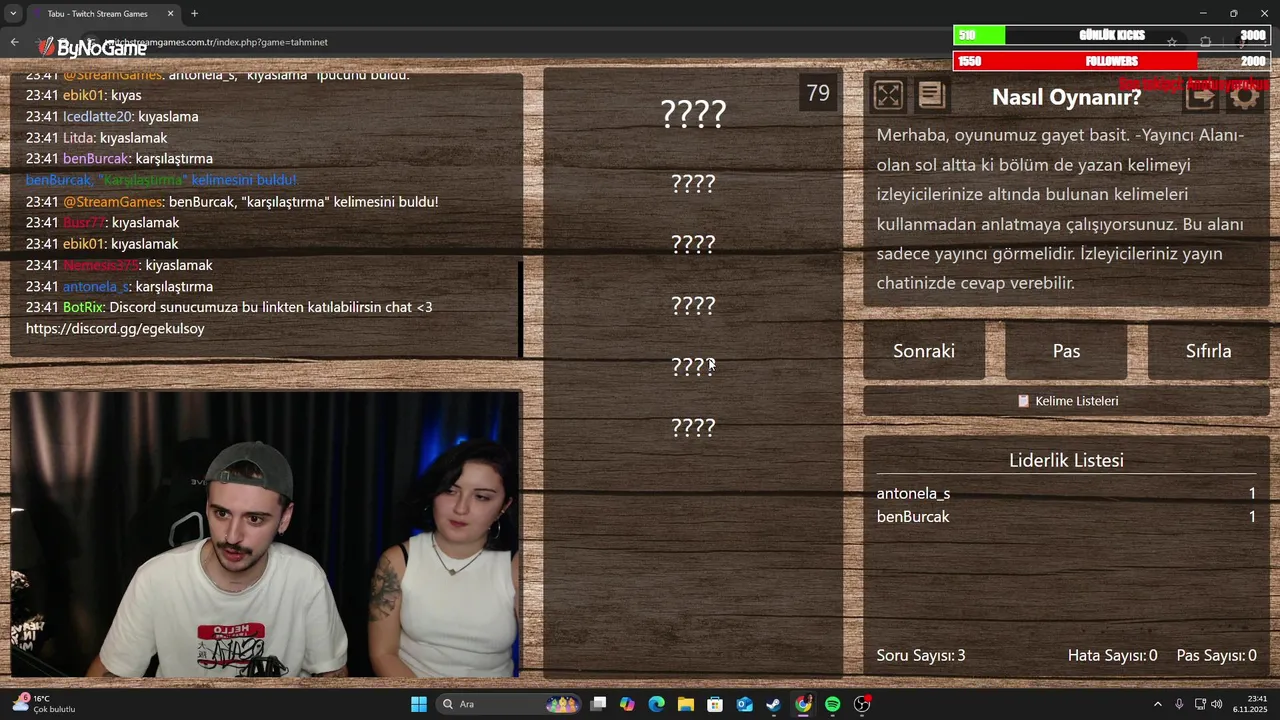Click the taskbar Ara search box
Viewport: 1280px width, 720px height.
pos(511,704)
